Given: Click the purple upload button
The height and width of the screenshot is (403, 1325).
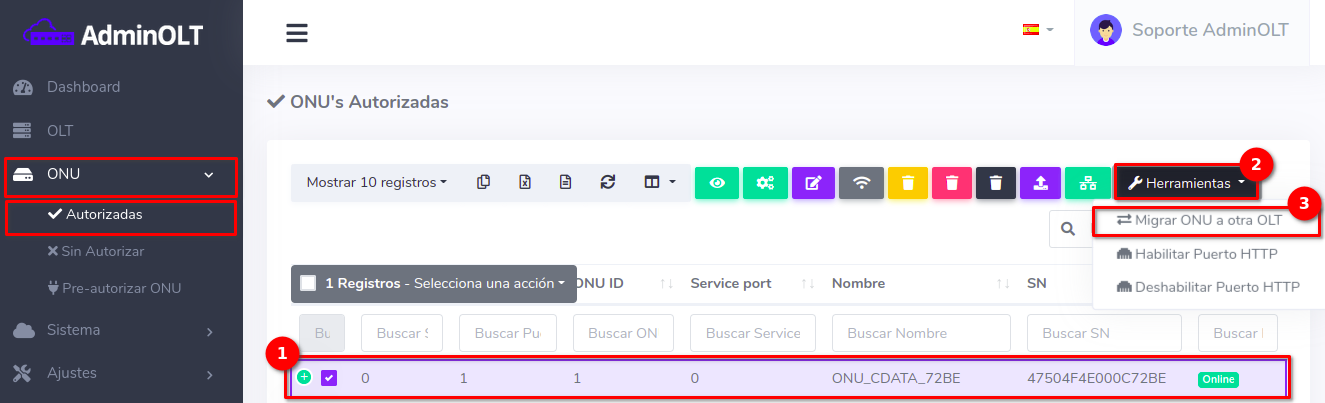Looking at the screenshot, I should coord(1040,183).
